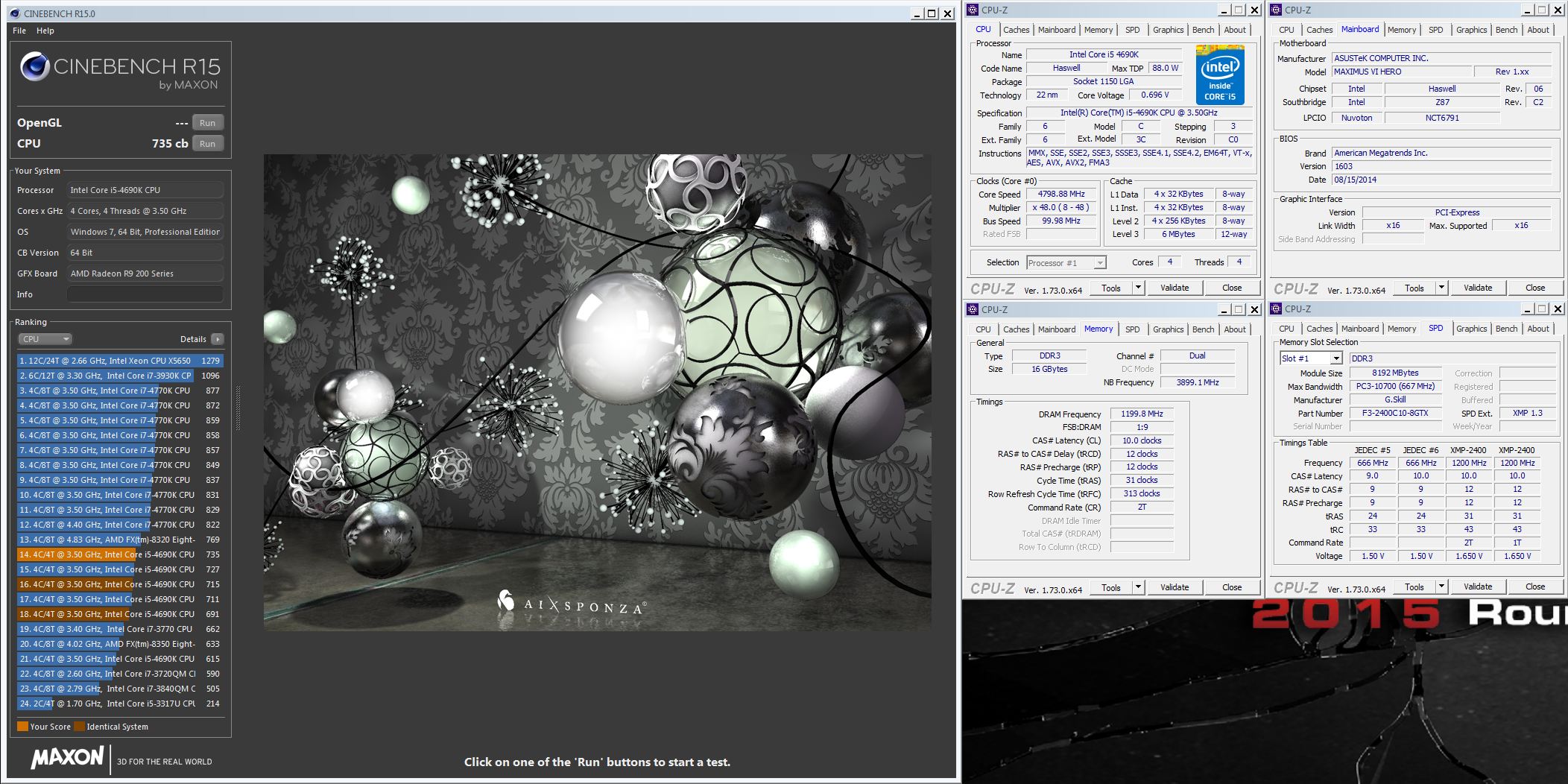Click the MAXON logo at bottom left

tap(67, 759)
